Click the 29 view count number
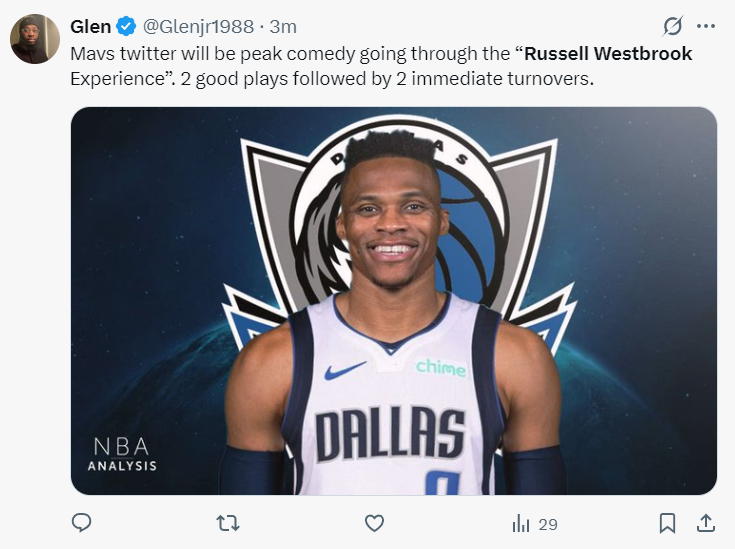This screenshot has height=549, width=735. coord(548,523)
